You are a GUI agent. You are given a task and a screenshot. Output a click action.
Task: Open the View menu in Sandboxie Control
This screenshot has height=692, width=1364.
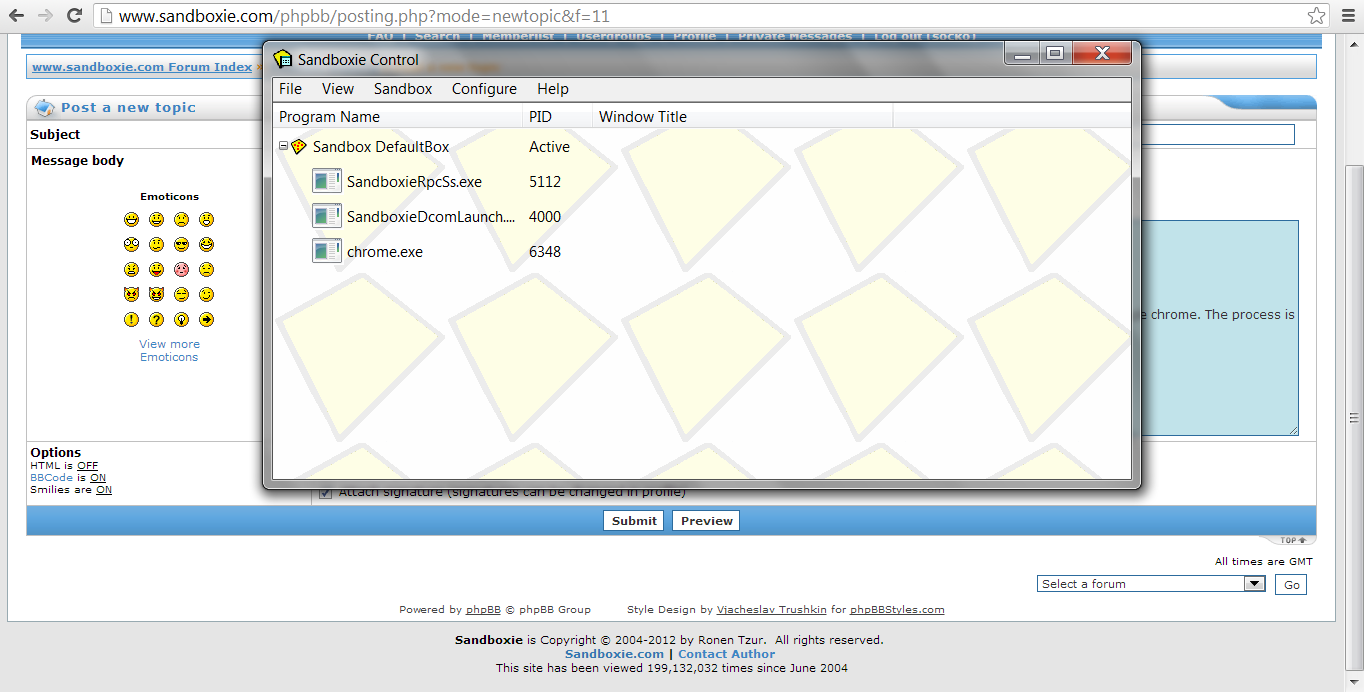coord(338,89)
